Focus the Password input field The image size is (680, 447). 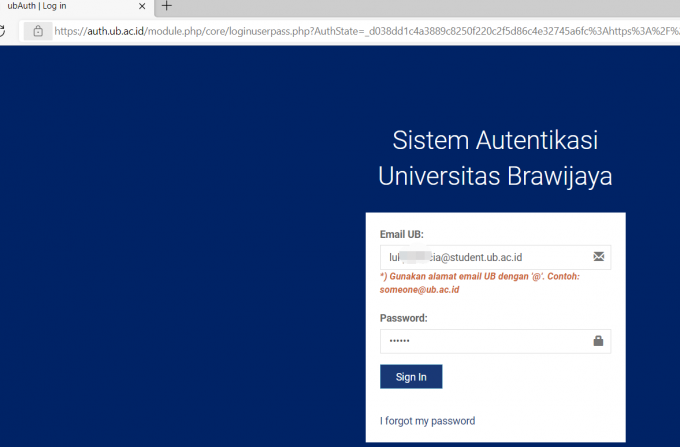coord(495,341)
